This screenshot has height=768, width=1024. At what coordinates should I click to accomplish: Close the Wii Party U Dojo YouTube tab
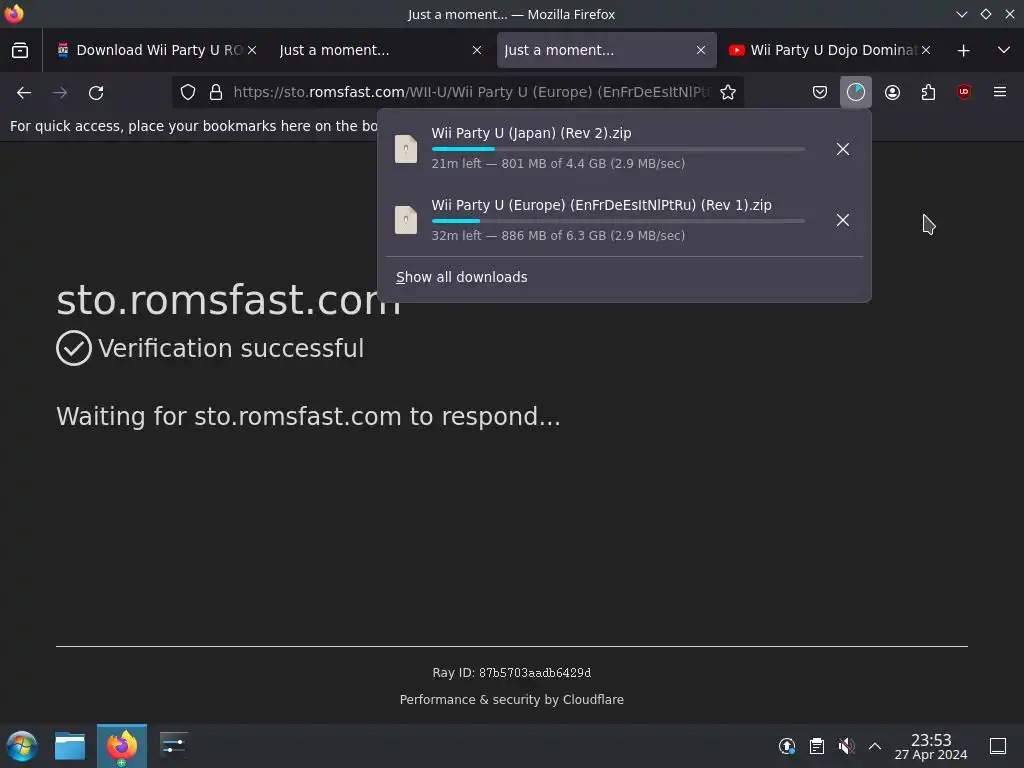[926, 50]
